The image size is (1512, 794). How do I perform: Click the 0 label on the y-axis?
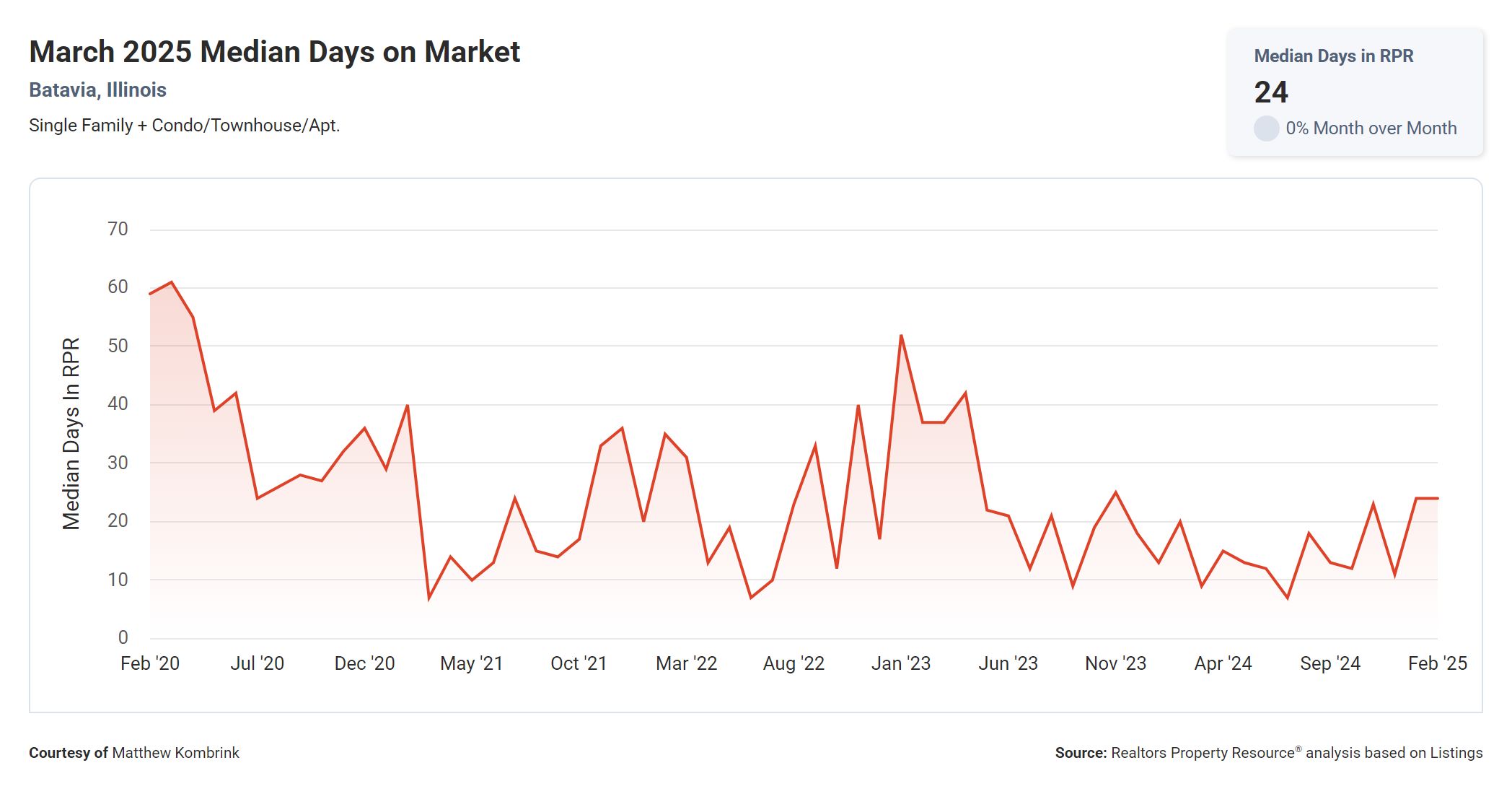click(x=123, y=637)
